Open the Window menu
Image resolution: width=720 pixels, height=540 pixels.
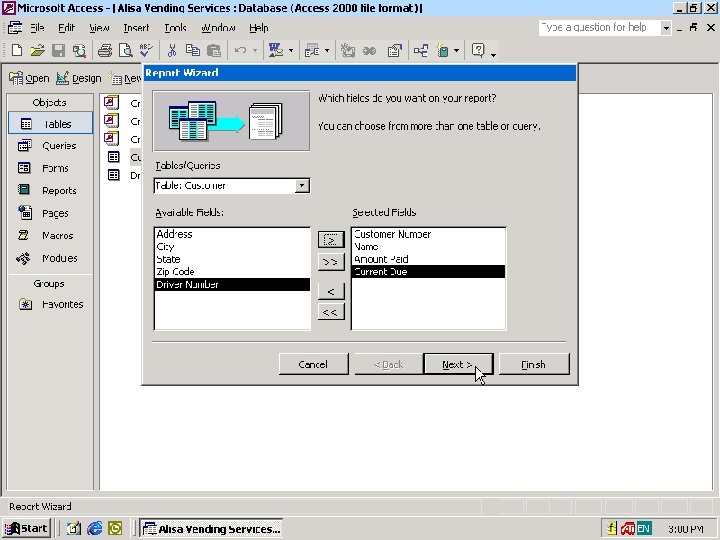(218, 28)
